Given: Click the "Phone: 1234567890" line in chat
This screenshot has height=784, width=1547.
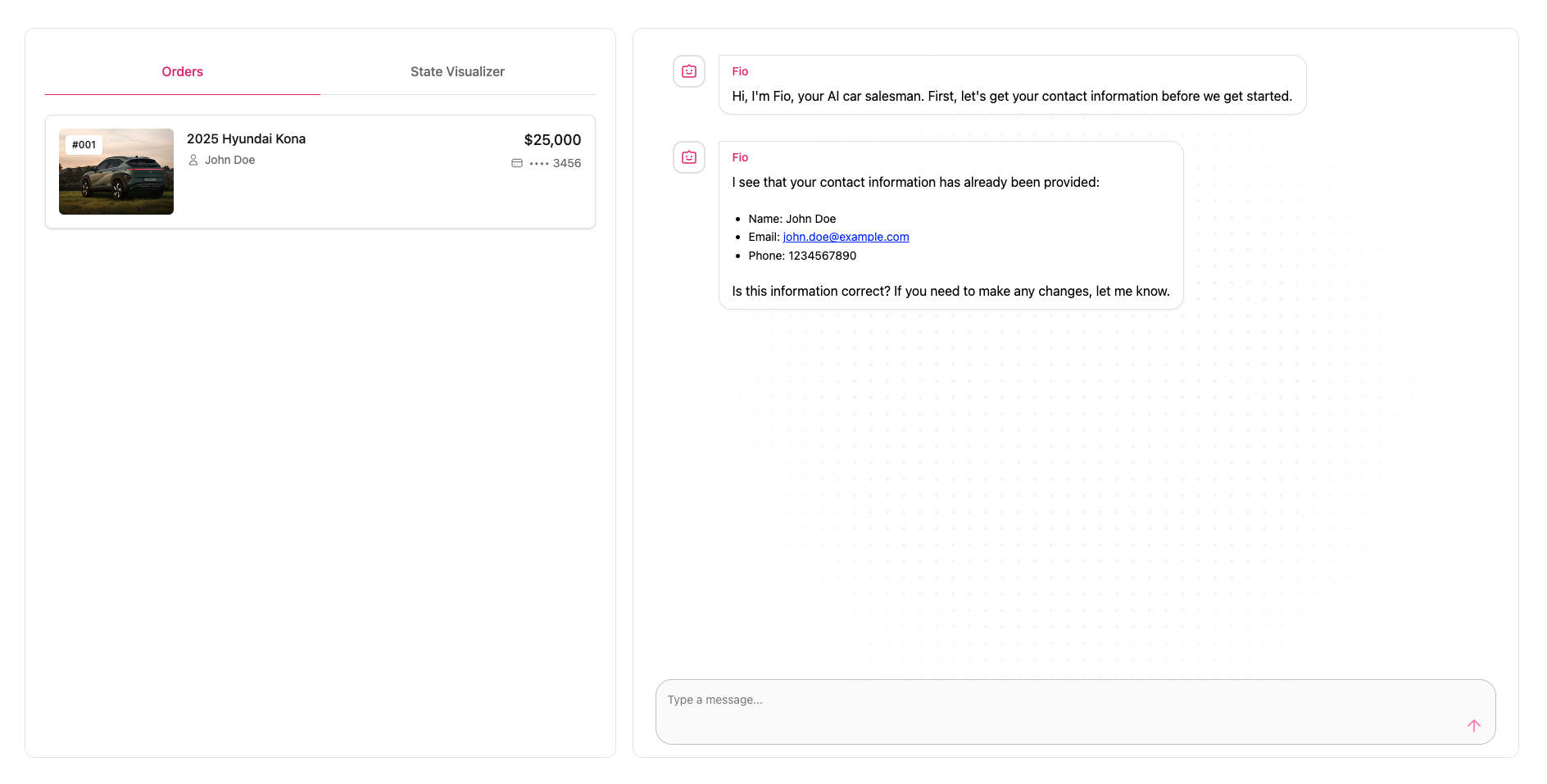Looking at the screenshot, I should 802,256.
